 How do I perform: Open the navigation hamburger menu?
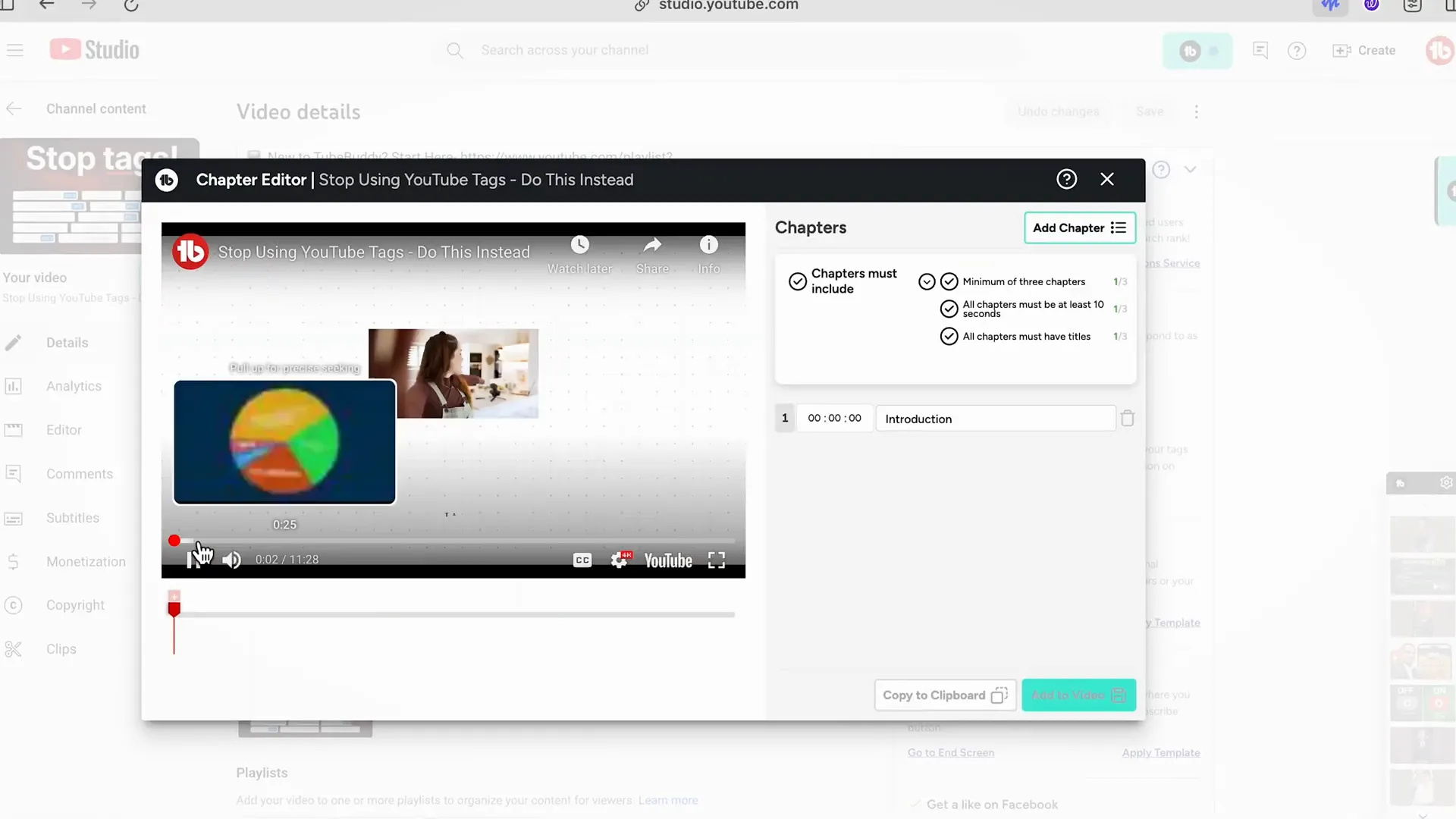tap(14, 50)
